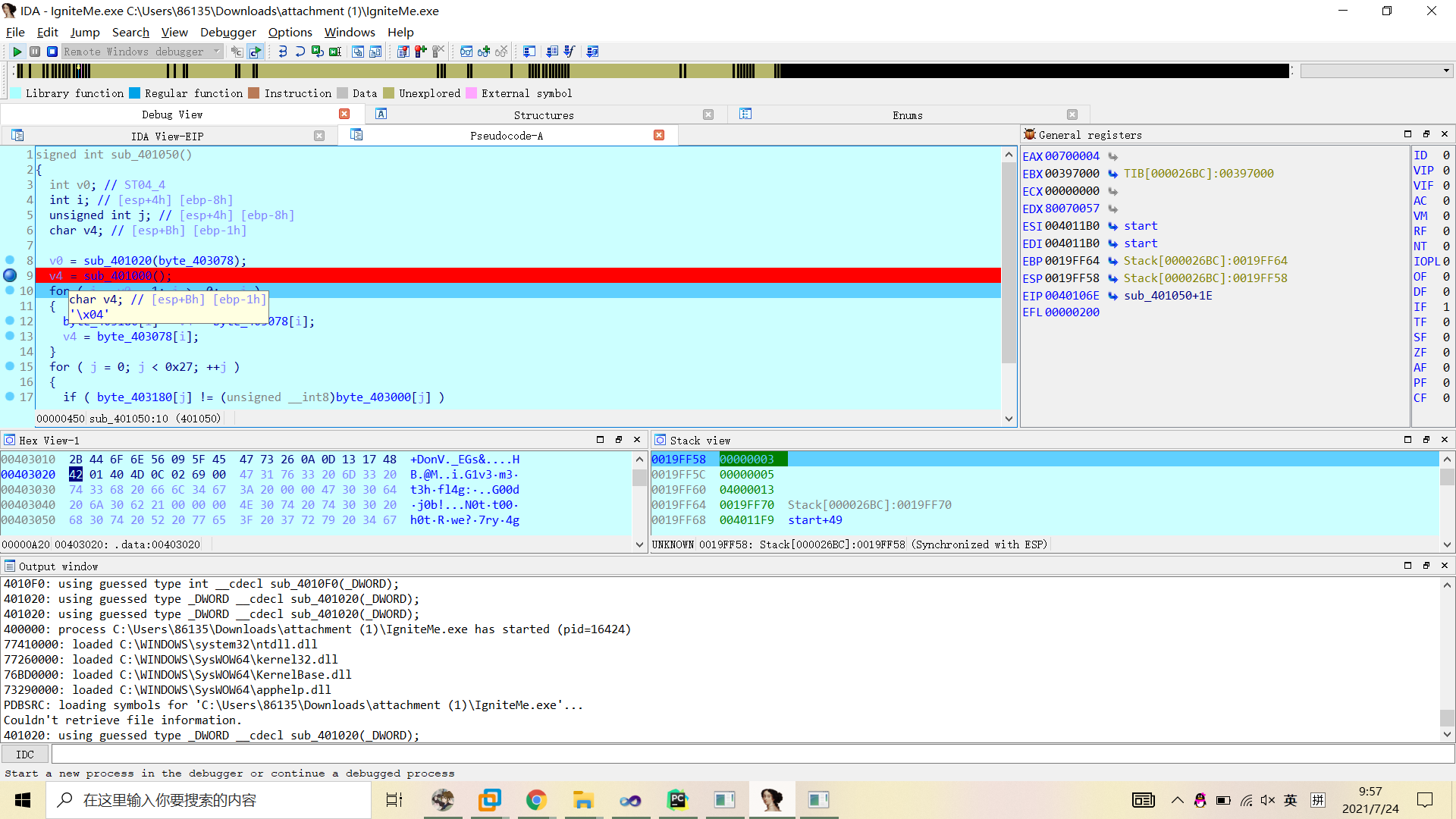Click the green Start process play button

(x=17, y=52)
